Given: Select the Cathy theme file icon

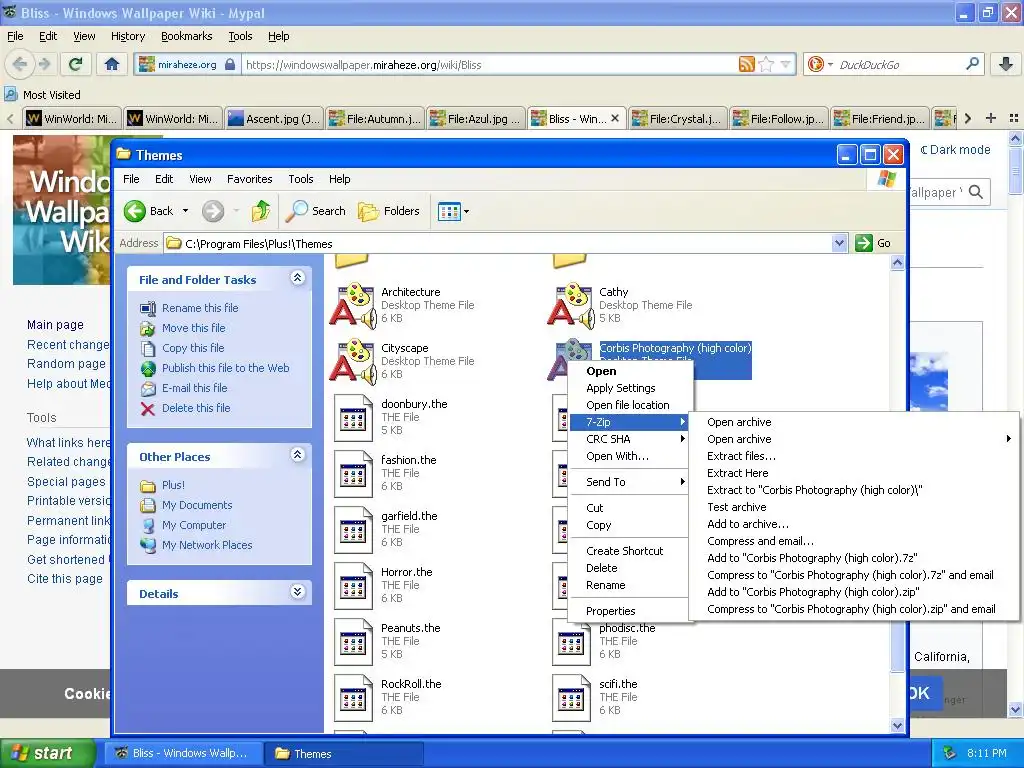Looking at the screenshot, I should (571, 305).
